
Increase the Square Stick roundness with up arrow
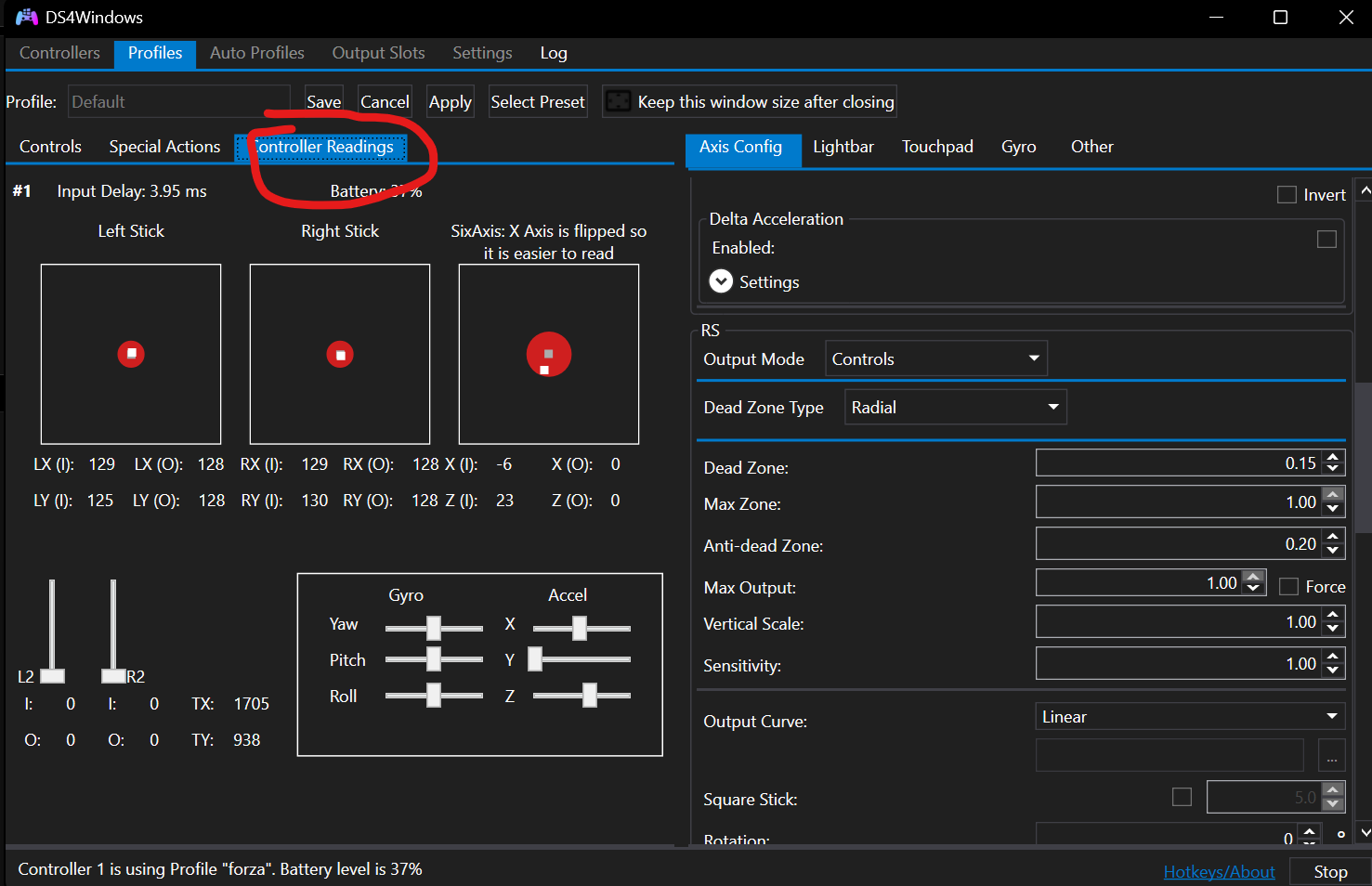1333,789
